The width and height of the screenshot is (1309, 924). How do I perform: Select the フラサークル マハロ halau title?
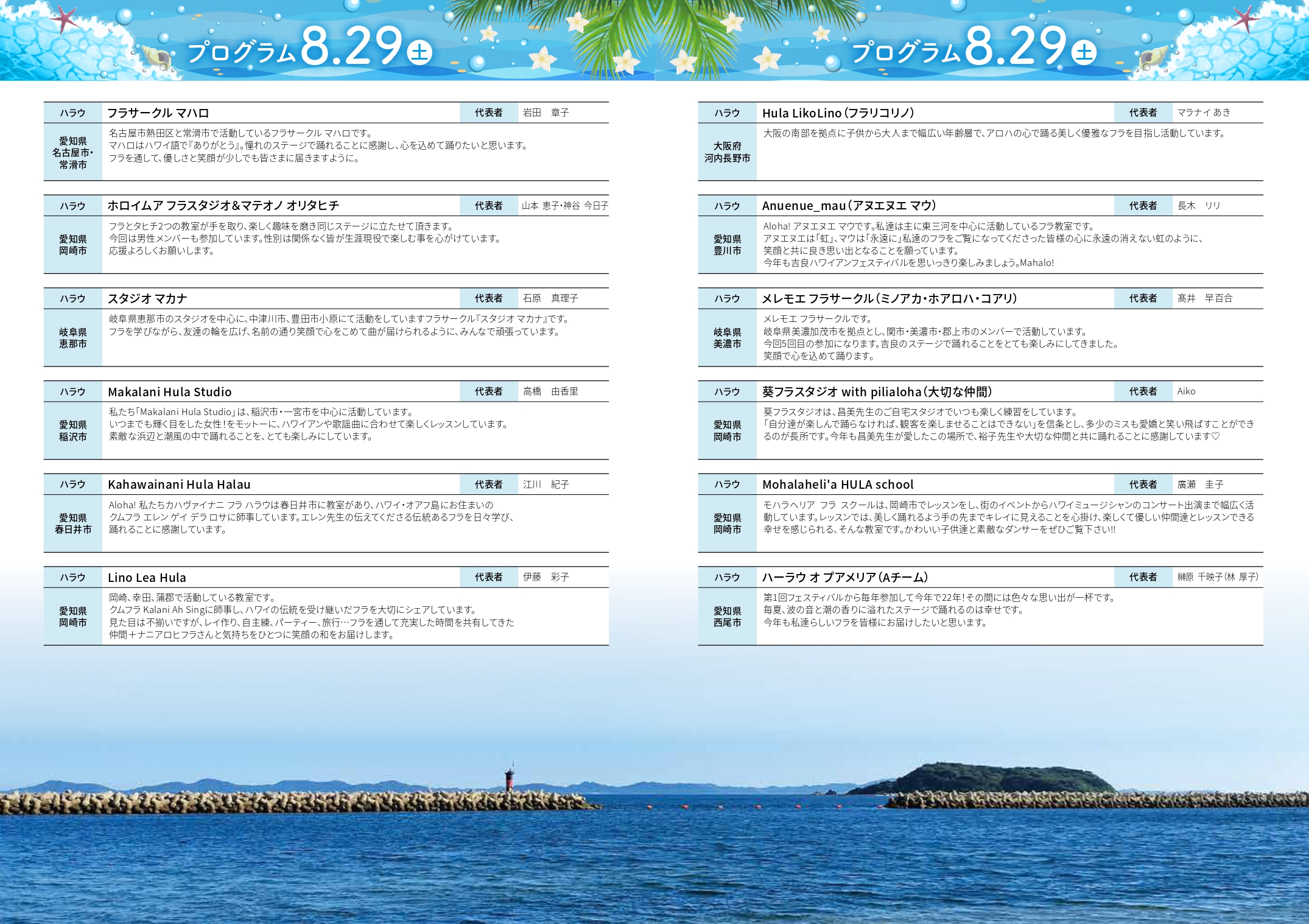point(158,113)
